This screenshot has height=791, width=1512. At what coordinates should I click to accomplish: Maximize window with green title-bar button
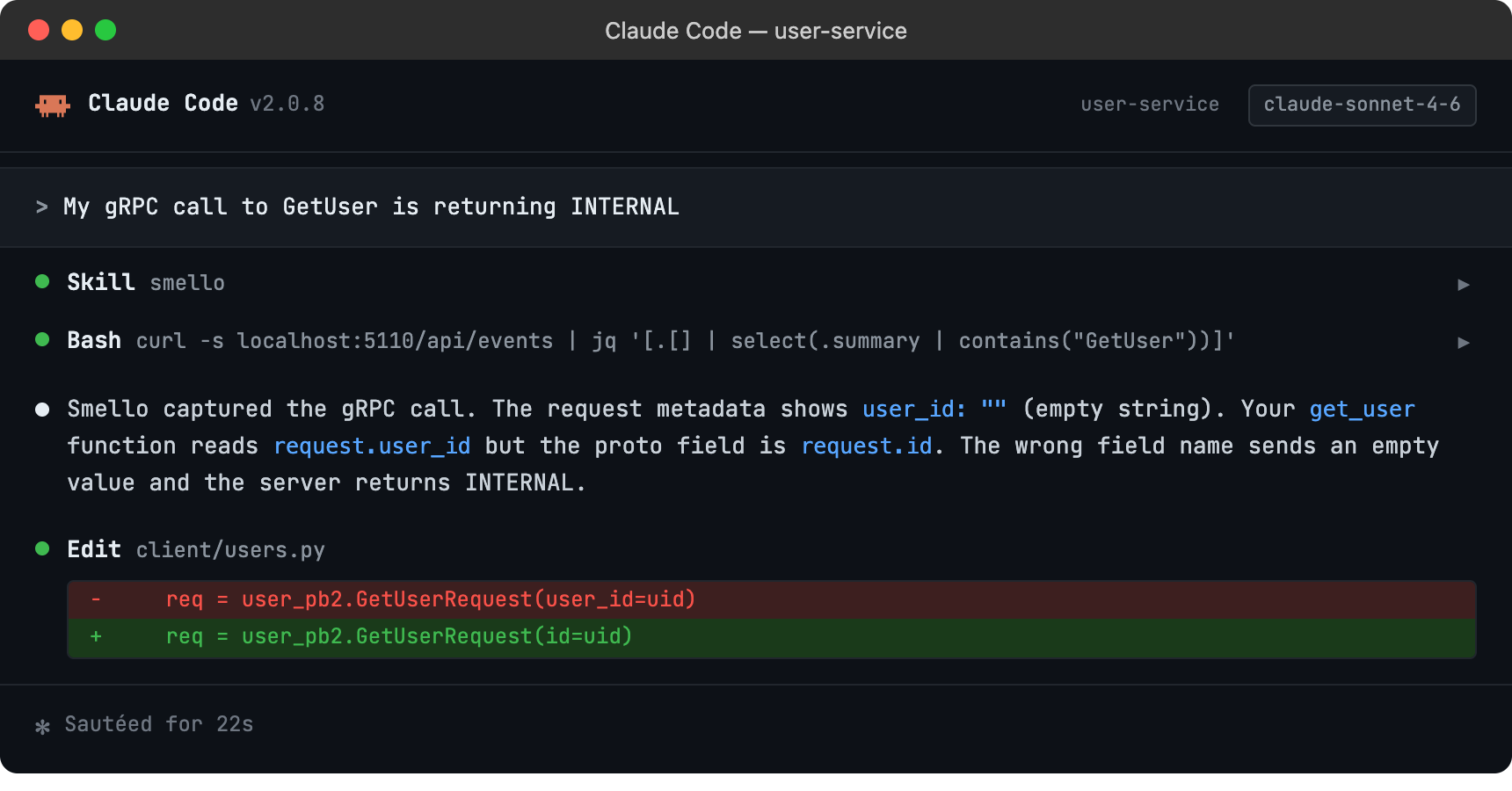coord(105,30)
